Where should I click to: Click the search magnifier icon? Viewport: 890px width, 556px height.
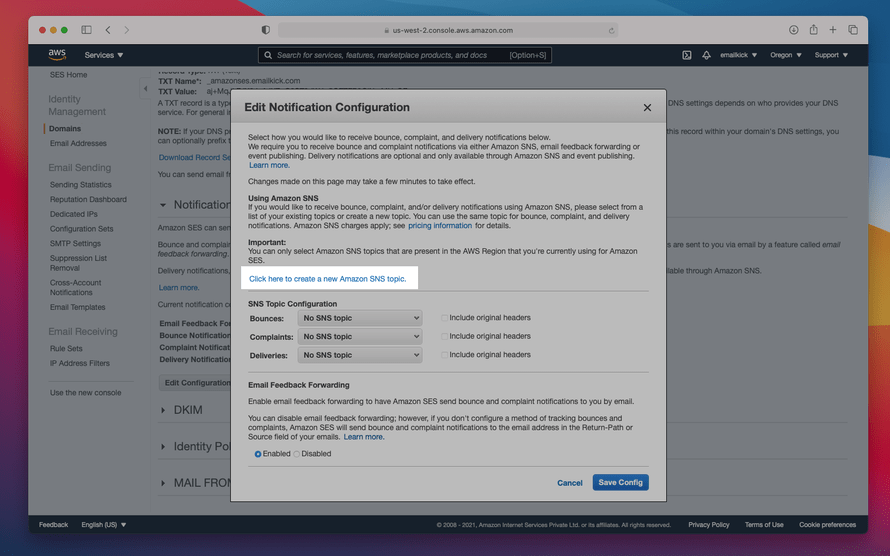tap(268, 55)
